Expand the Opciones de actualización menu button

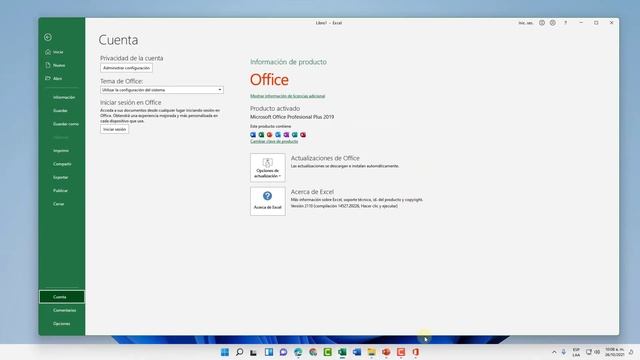point(268,167)
